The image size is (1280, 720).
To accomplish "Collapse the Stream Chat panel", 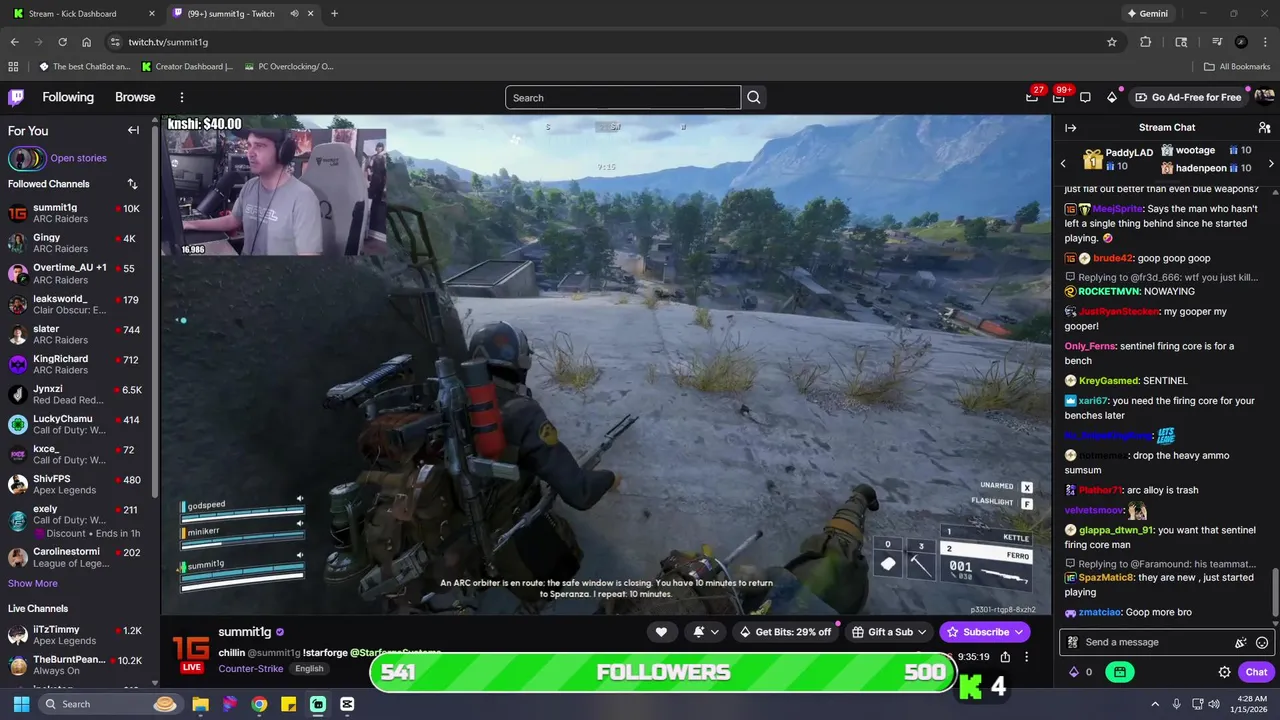I will point(1070,128).
